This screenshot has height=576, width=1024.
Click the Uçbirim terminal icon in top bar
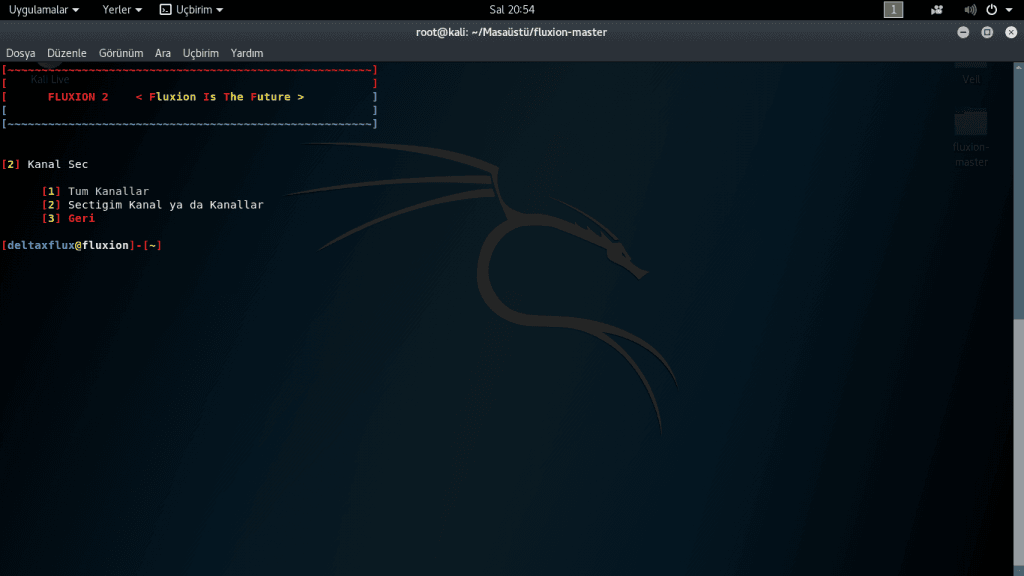point(166,10)
